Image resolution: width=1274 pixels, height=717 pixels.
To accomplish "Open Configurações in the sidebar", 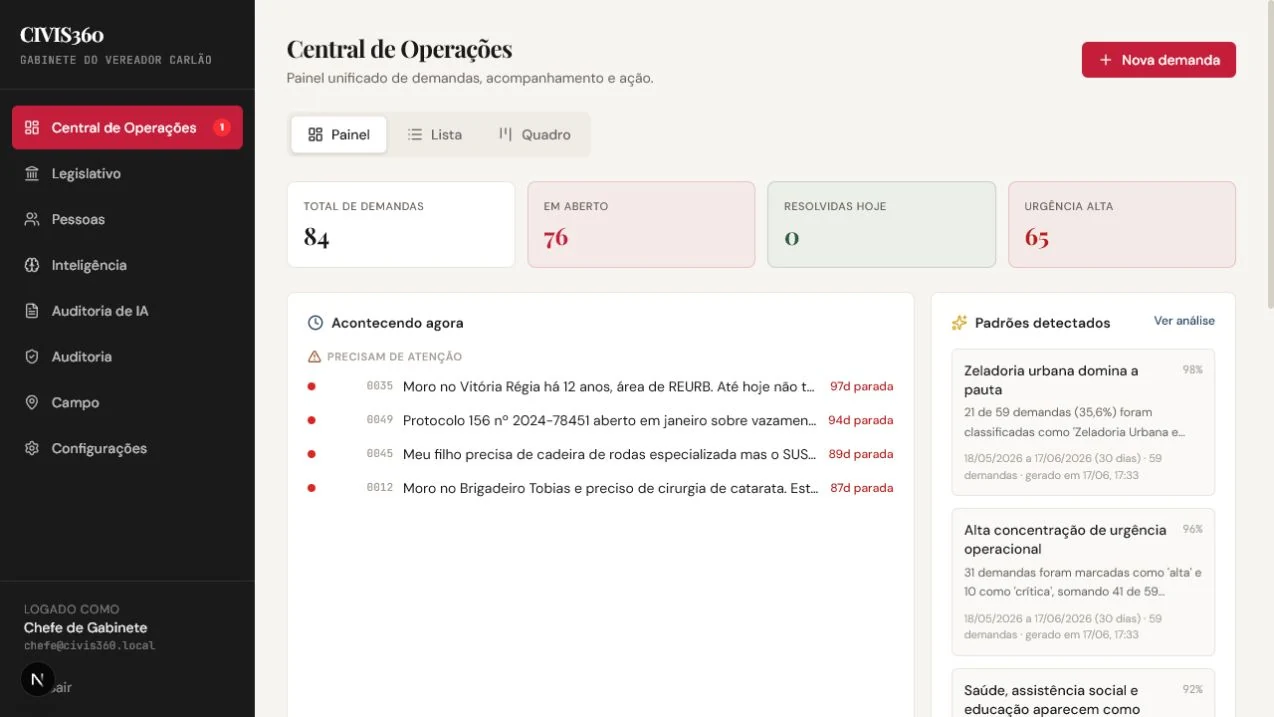I will point(127,449).
